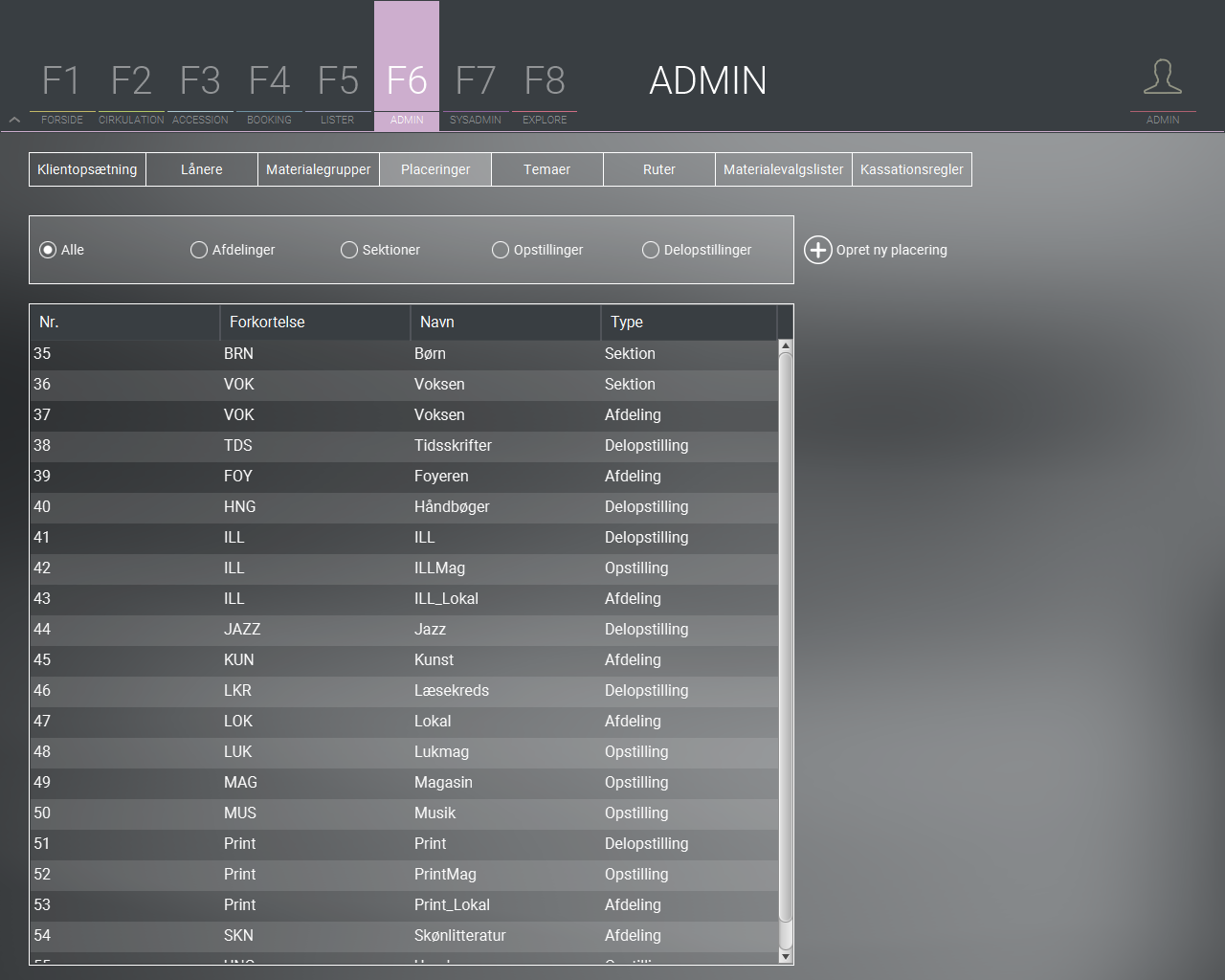This screenshot has height=980, width=1225.
Task: Click the plus icon for new placering
Action: [818, 250]
